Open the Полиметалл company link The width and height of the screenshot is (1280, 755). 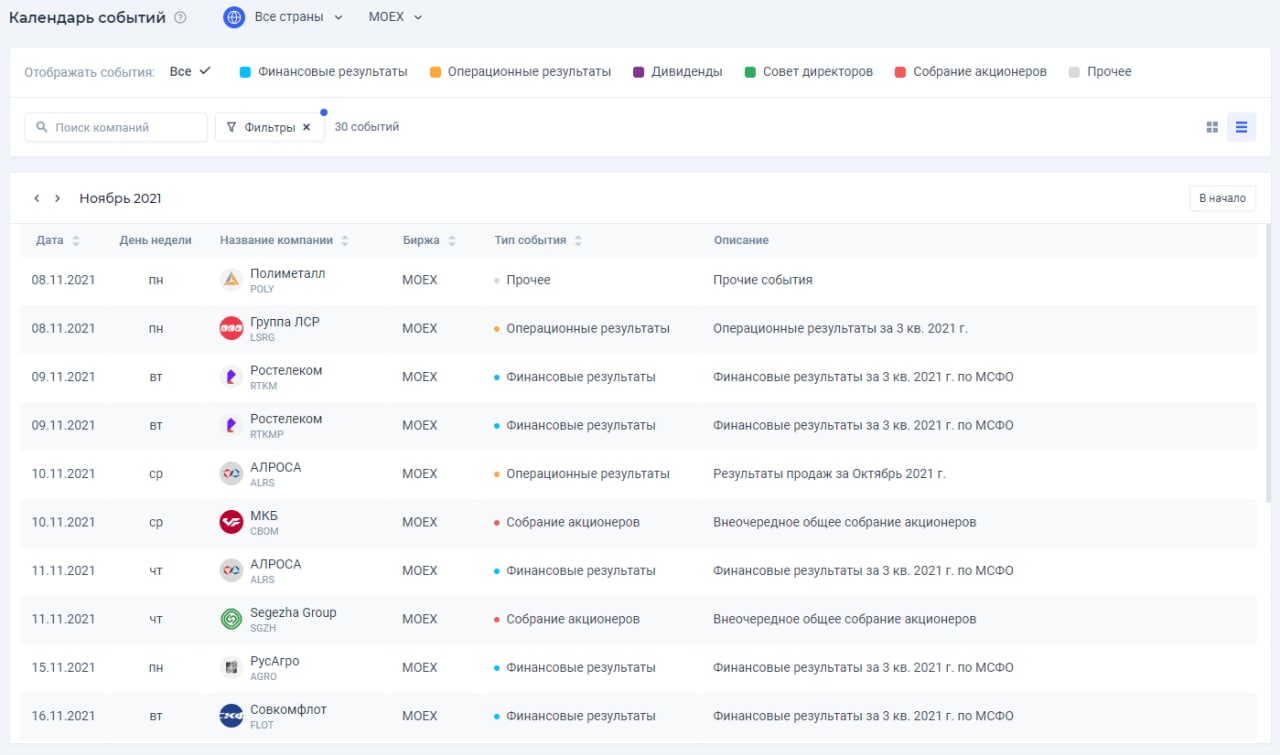tap(288, 273)
